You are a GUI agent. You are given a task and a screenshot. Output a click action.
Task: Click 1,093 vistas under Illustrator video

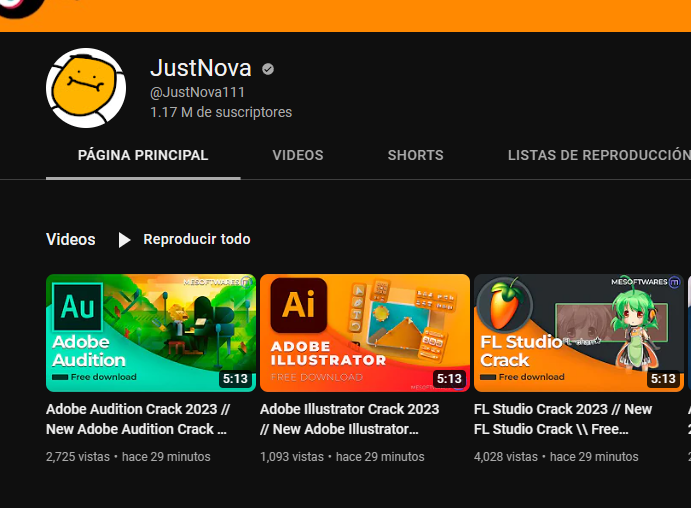(292, 457)
